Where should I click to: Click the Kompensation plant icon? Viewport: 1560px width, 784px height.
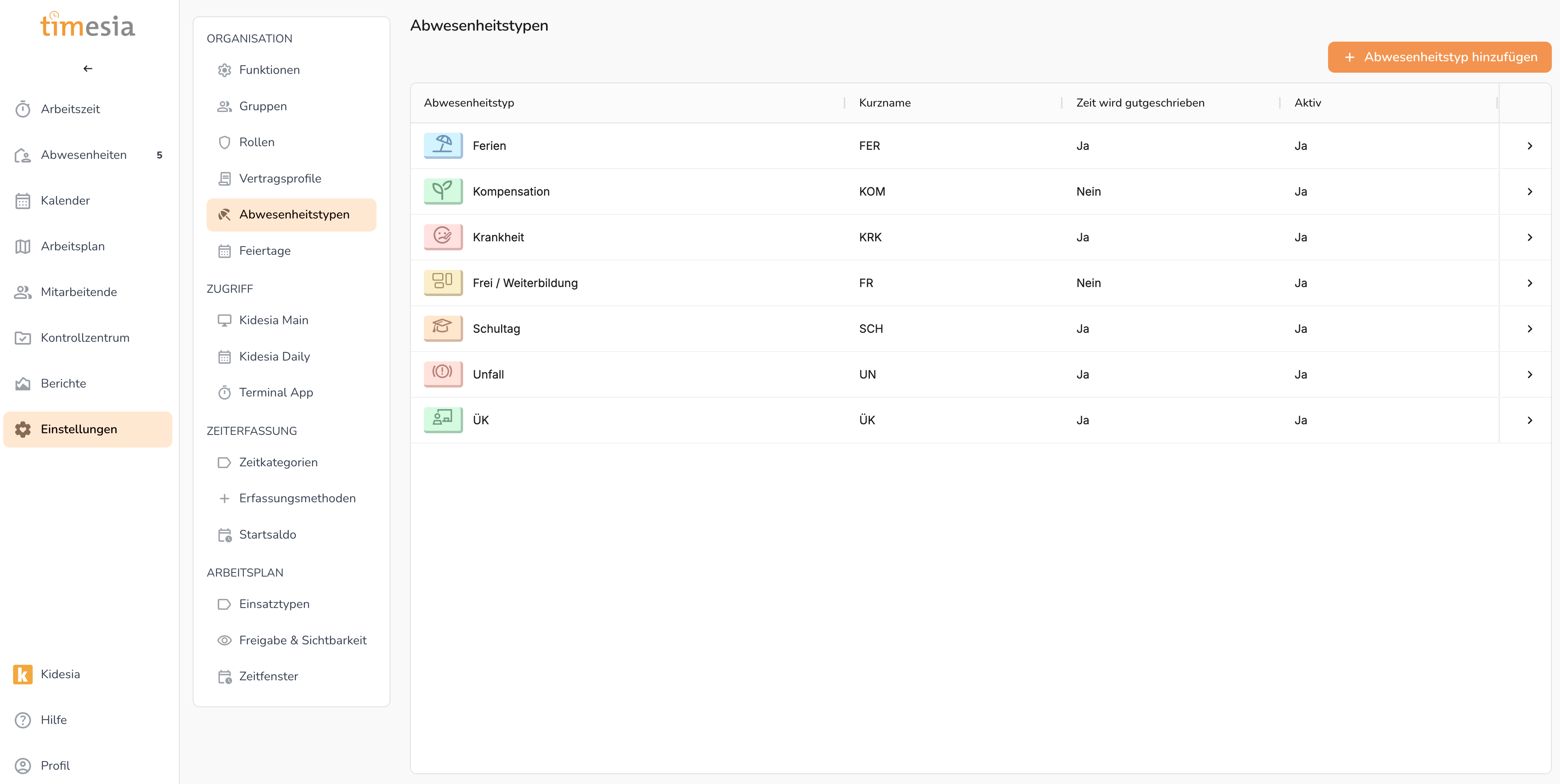coord(443,192)
